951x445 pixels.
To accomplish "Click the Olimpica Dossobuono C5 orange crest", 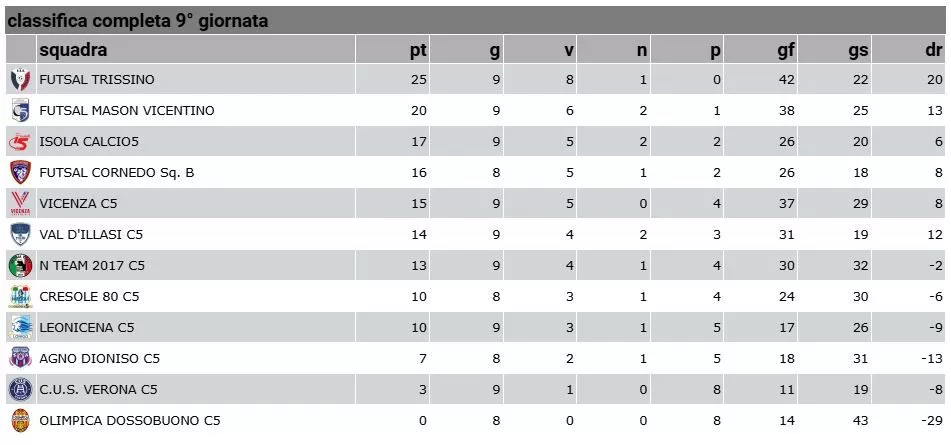I will [21, 421].
